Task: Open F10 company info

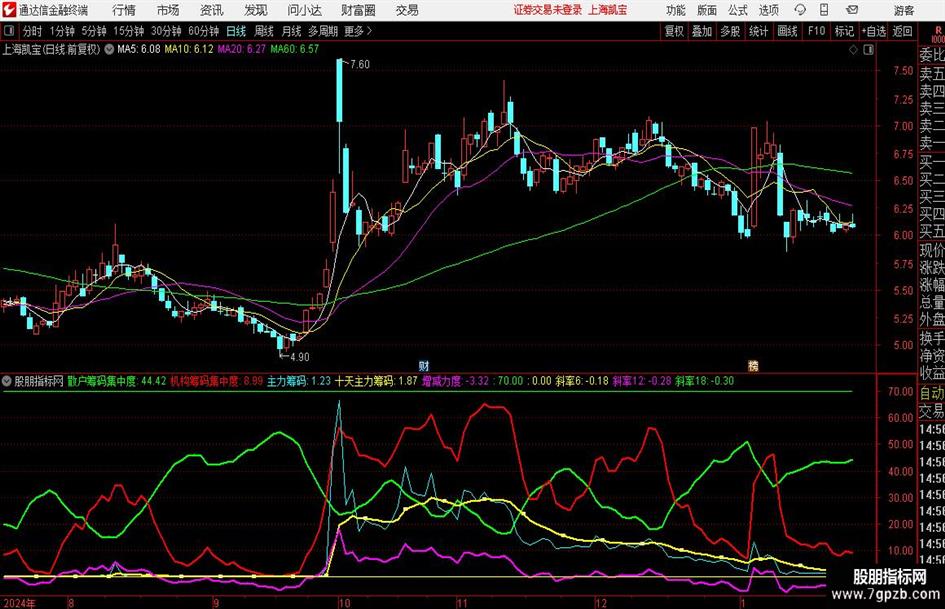Action: click(816, 31)
